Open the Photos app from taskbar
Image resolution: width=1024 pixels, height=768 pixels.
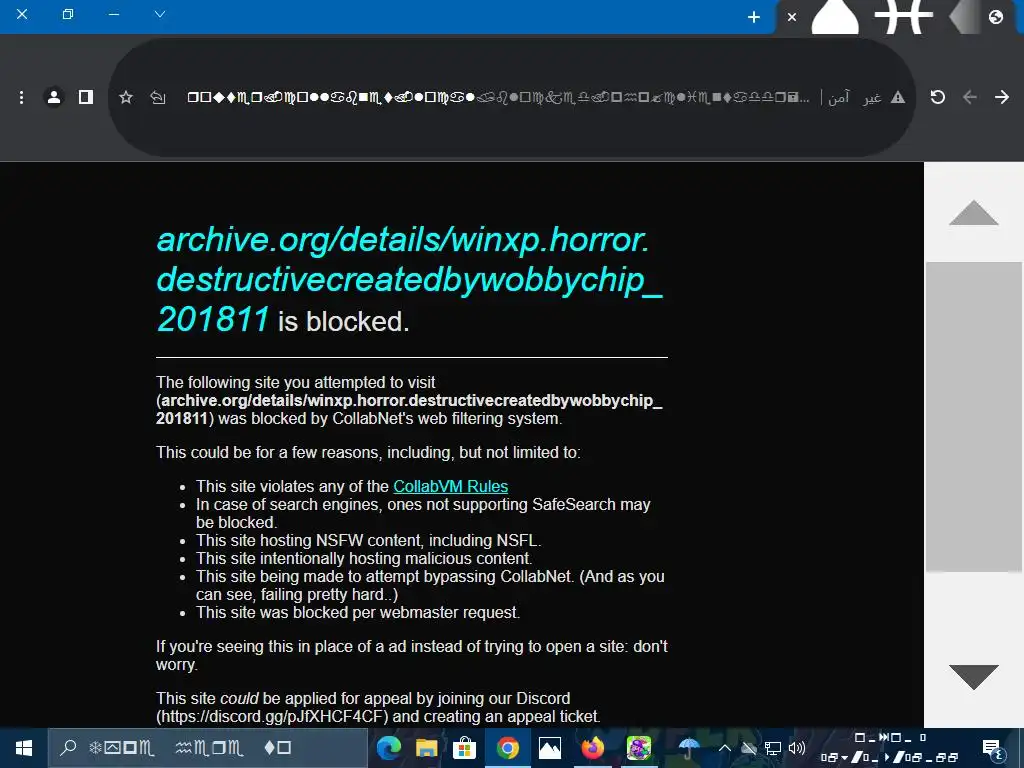click(x=550, y=748)
